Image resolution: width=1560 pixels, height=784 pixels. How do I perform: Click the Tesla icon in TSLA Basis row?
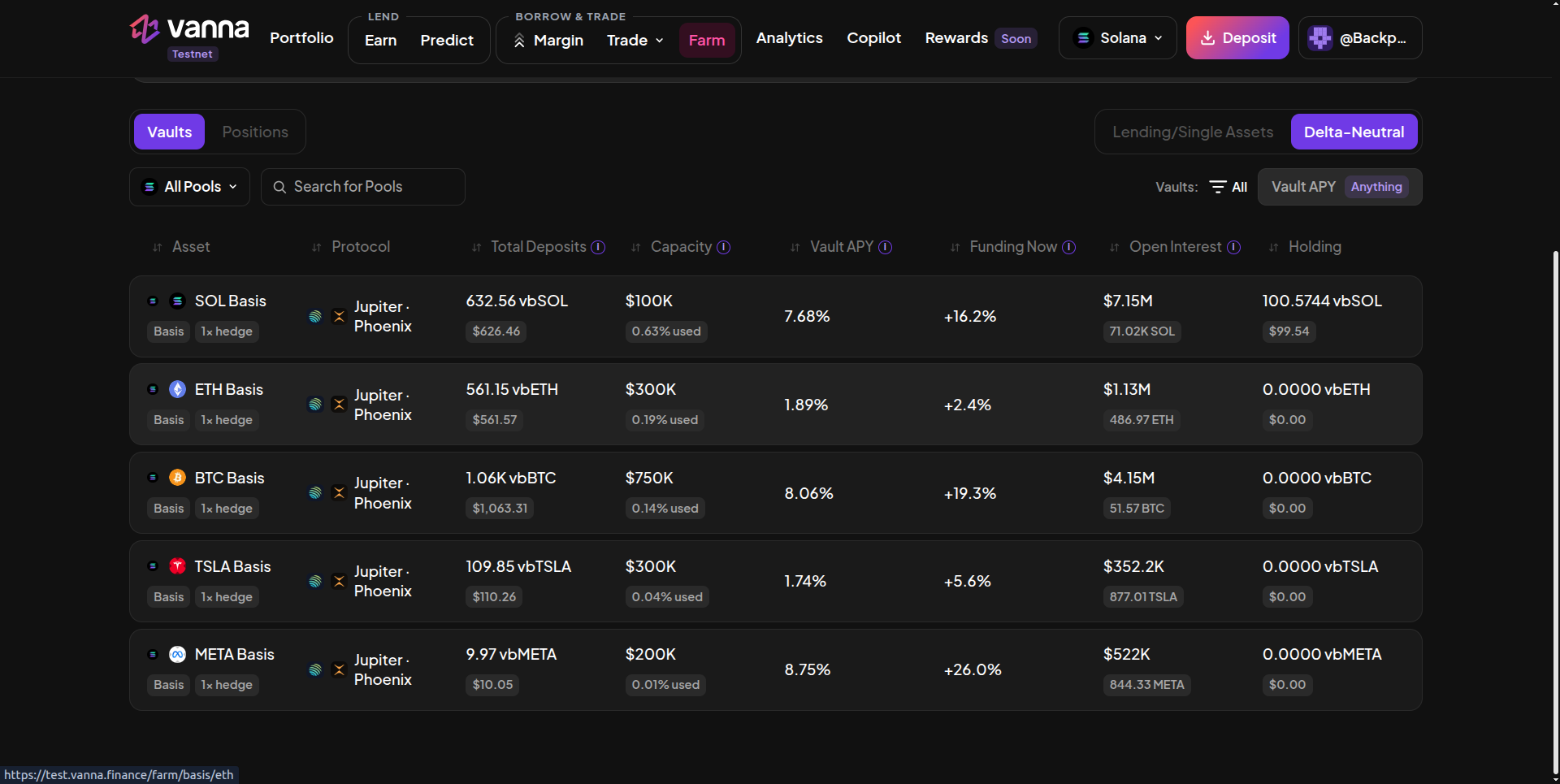[177, 566]
